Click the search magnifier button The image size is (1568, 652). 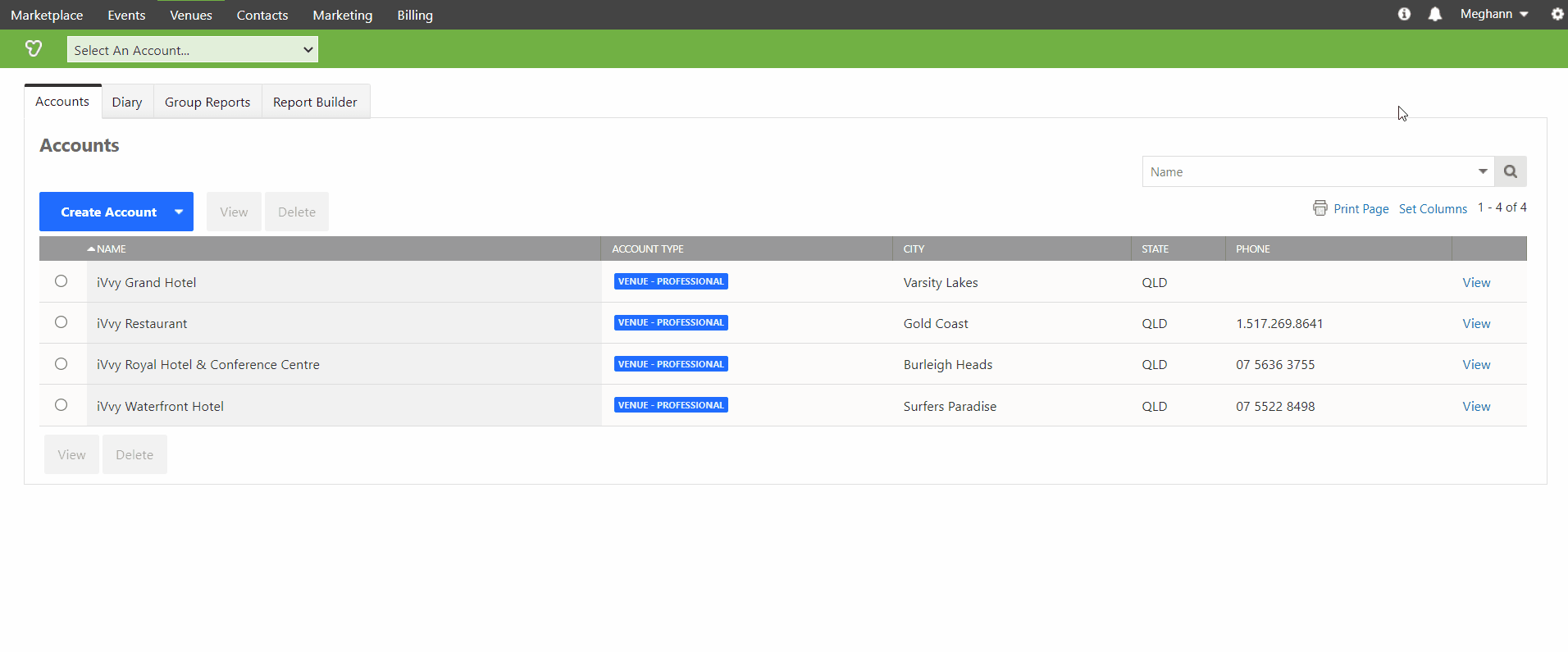point(1511,171)
